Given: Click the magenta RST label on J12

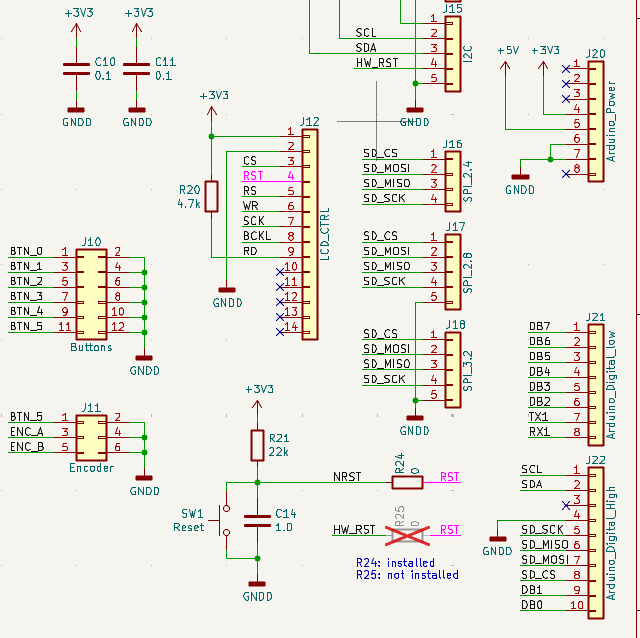Looking at the screenshot, I should point(253,175).
